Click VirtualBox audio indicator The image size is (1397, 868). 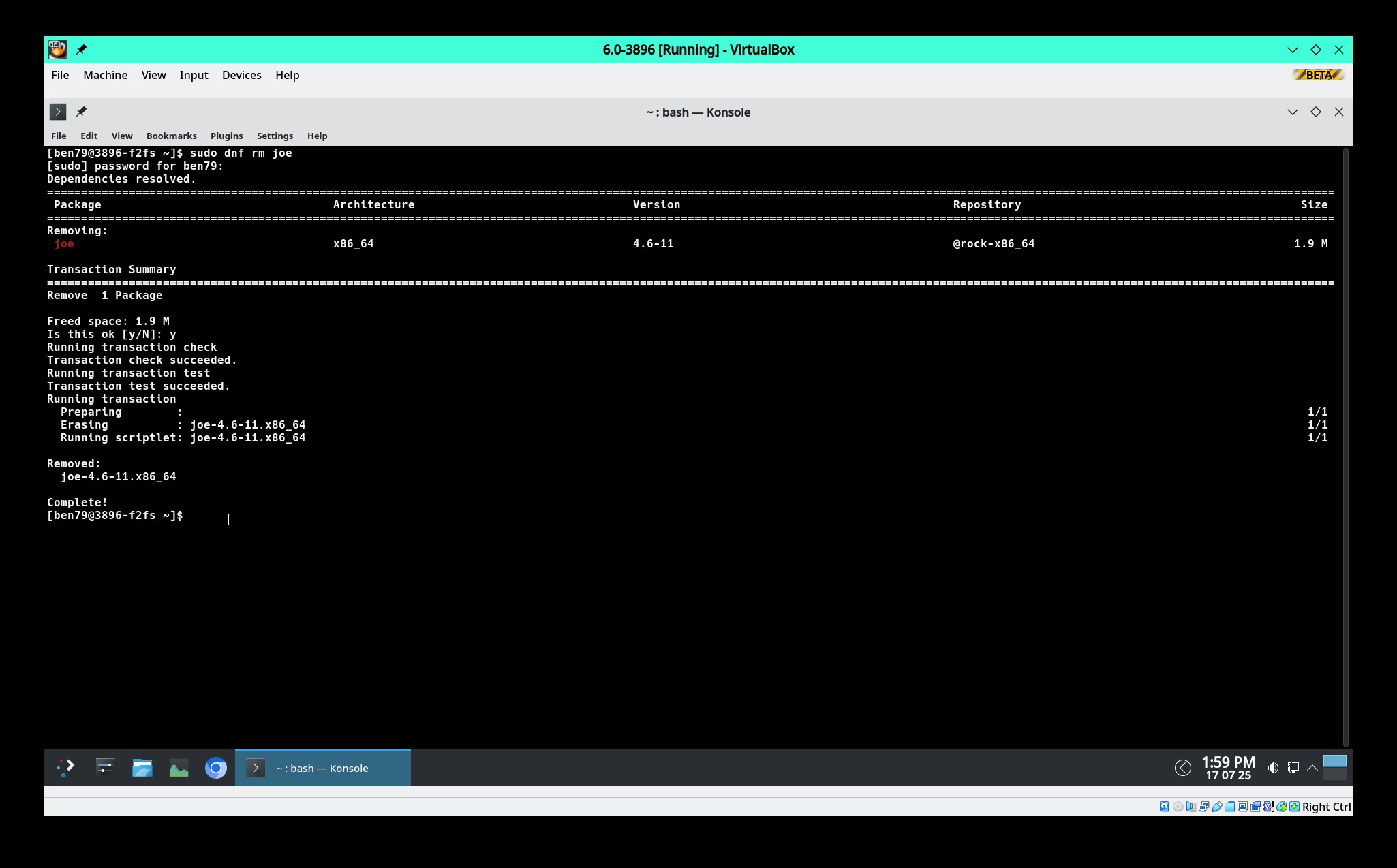[x=1191, y=807]
